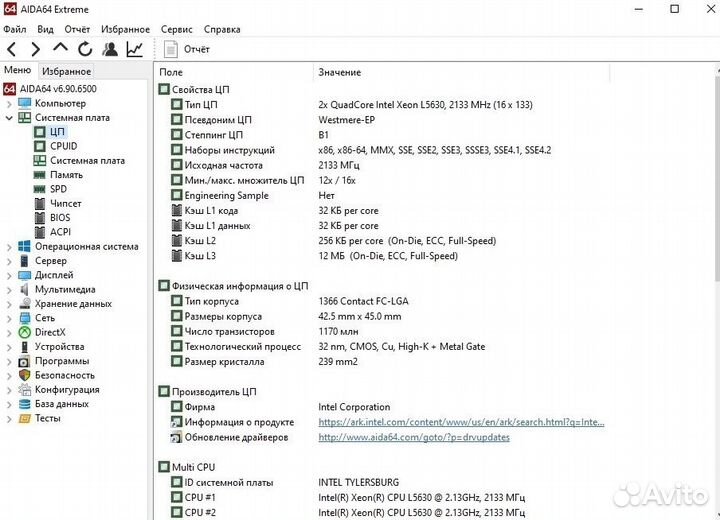Select the Хранение данных disk icon
The width and height of the screenshot is (720, 520).
pyautogui.click(x=24, y=304)
